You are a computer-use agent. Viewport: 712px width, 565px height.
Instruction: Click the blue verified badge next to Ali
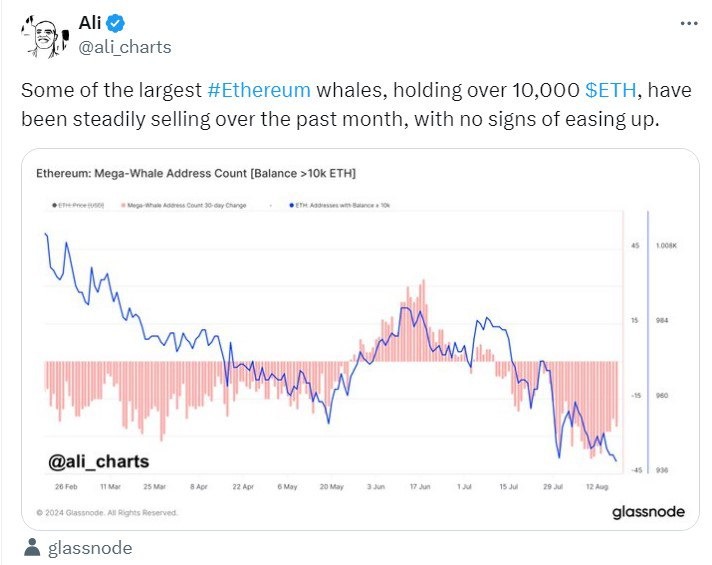pyautogui.click(x=117, y=24)
